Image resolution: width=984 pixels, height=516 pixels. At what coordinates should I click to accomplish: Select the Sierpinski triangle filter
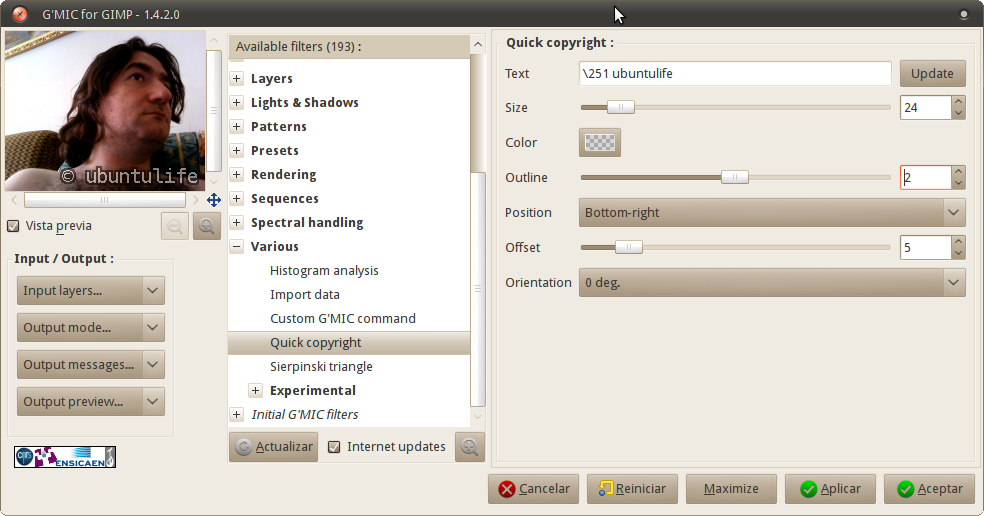click(x=321, y=367)
